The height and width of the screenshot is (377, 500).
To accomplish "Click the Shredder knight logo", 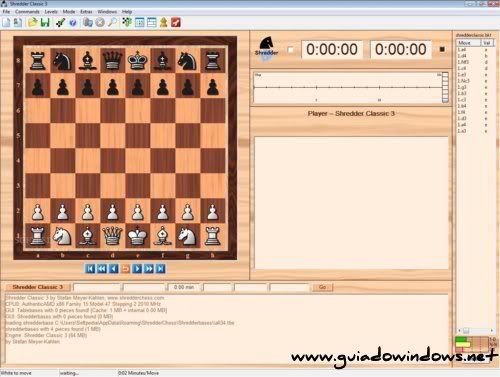I will coord(266,47).
